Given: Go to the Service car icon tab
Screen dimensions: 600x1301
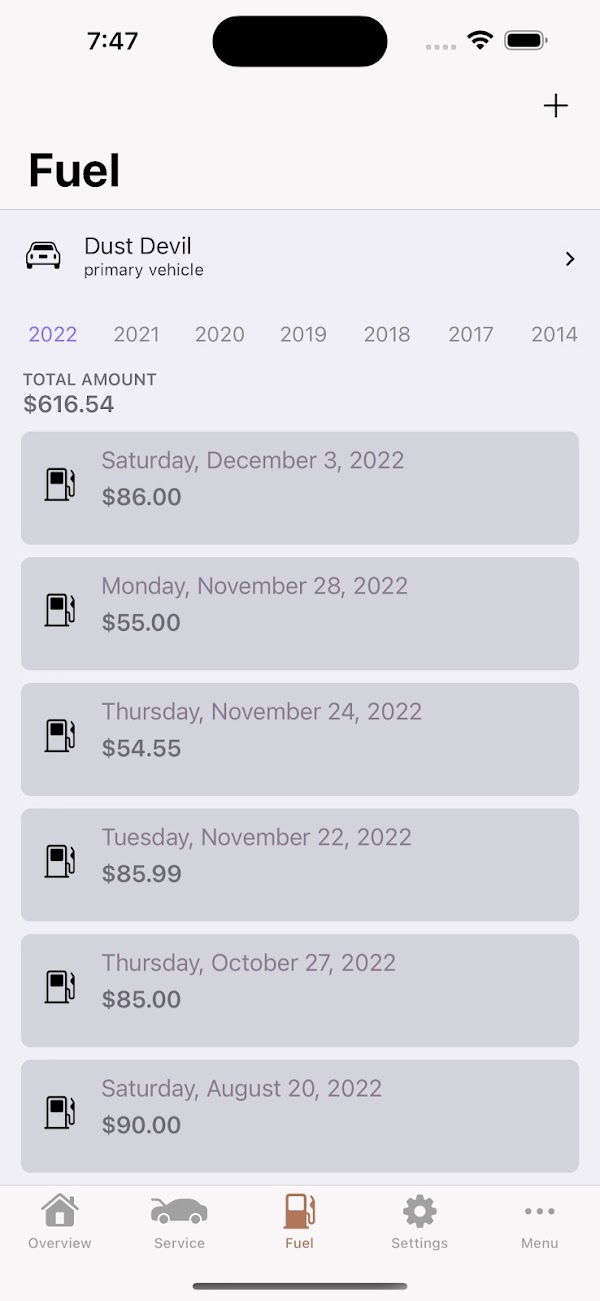Looking at the screenshot, I should tap(179, 1221).
